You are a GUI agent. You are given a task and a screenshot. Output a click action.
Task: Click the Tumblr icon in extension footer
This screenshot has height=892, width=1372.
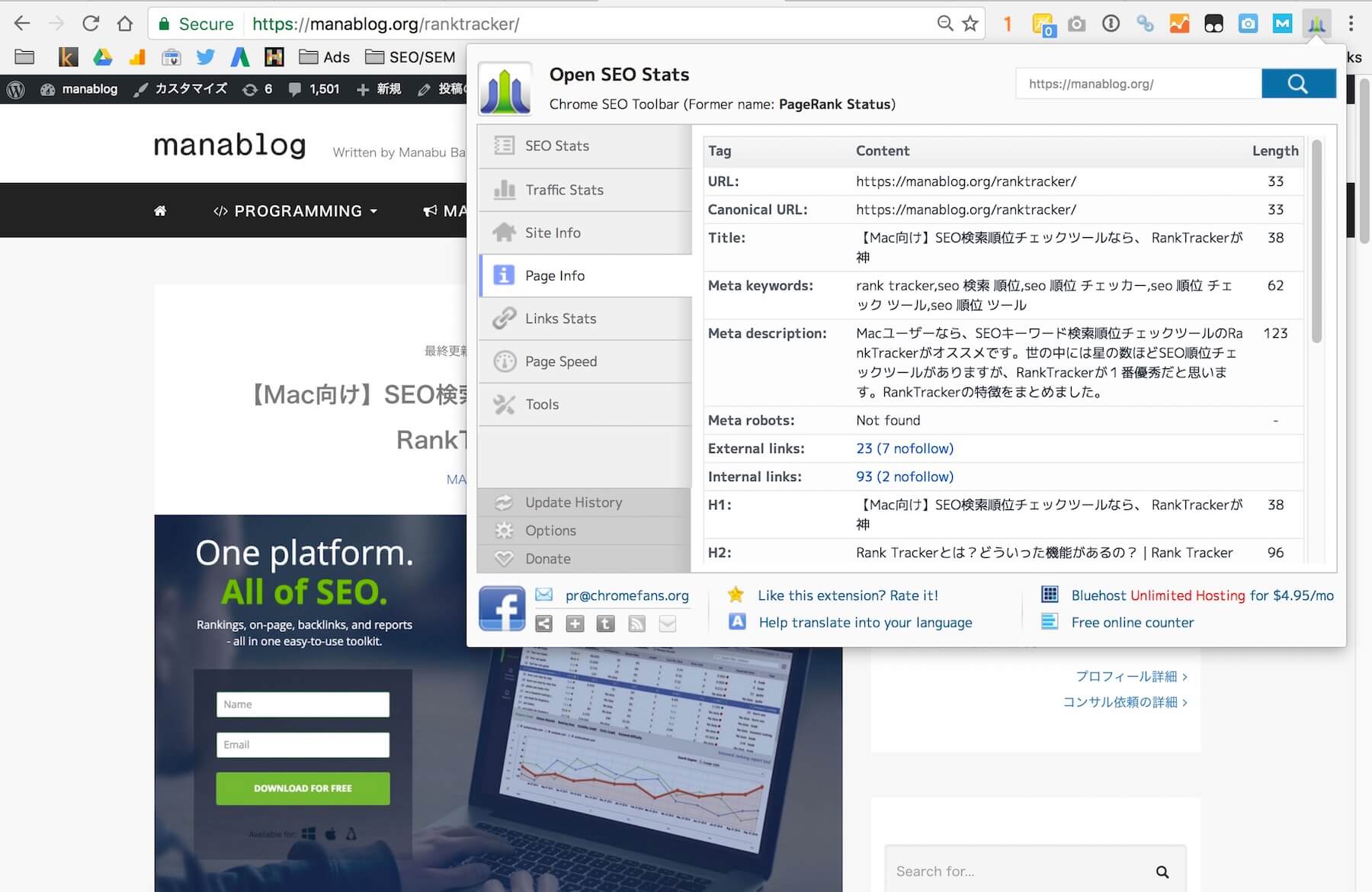coord(605,624)
